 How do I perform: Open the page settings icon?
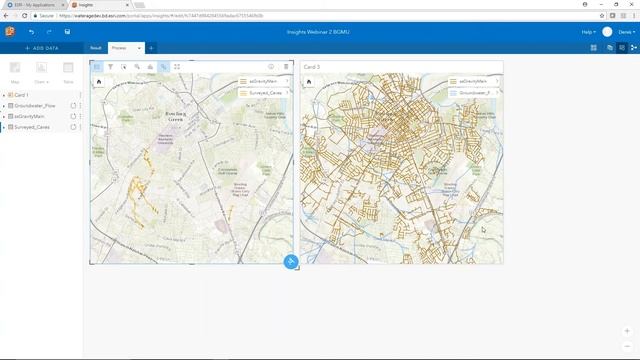[x=609, y=48]
